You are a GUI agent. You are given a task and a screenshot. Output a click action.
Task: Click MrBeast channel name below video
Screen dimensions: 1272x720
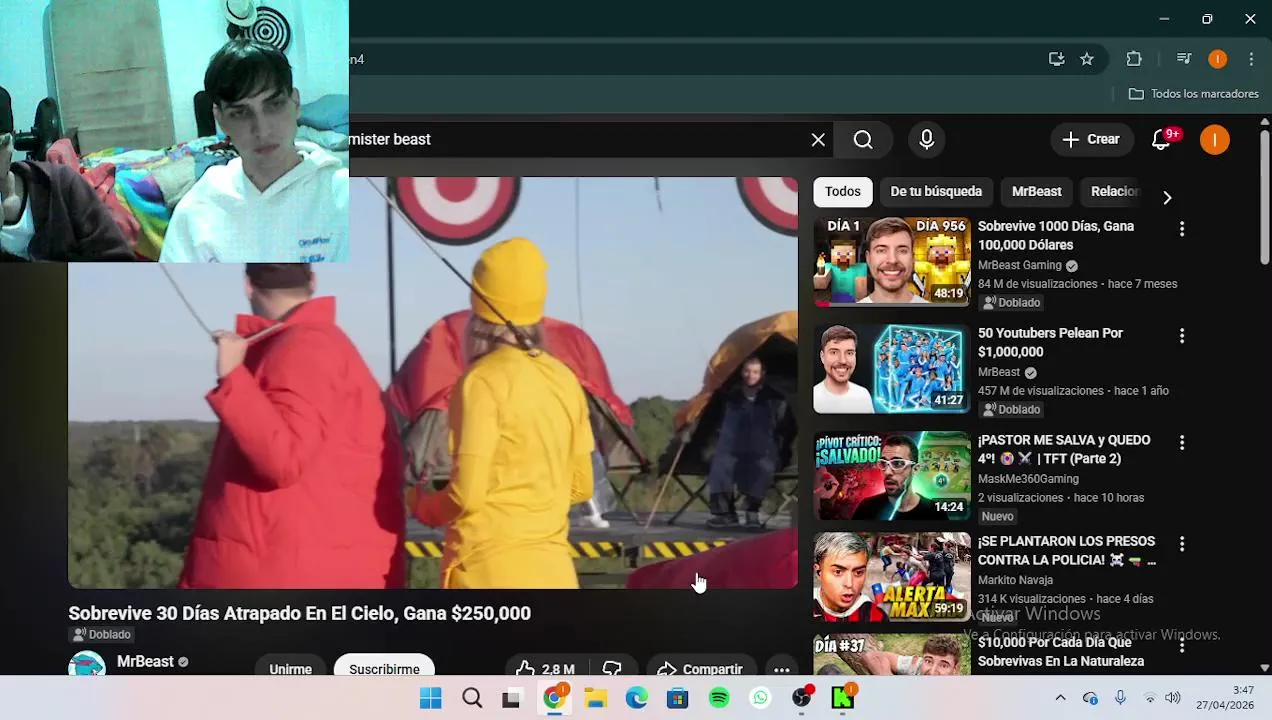pos(145,662)
